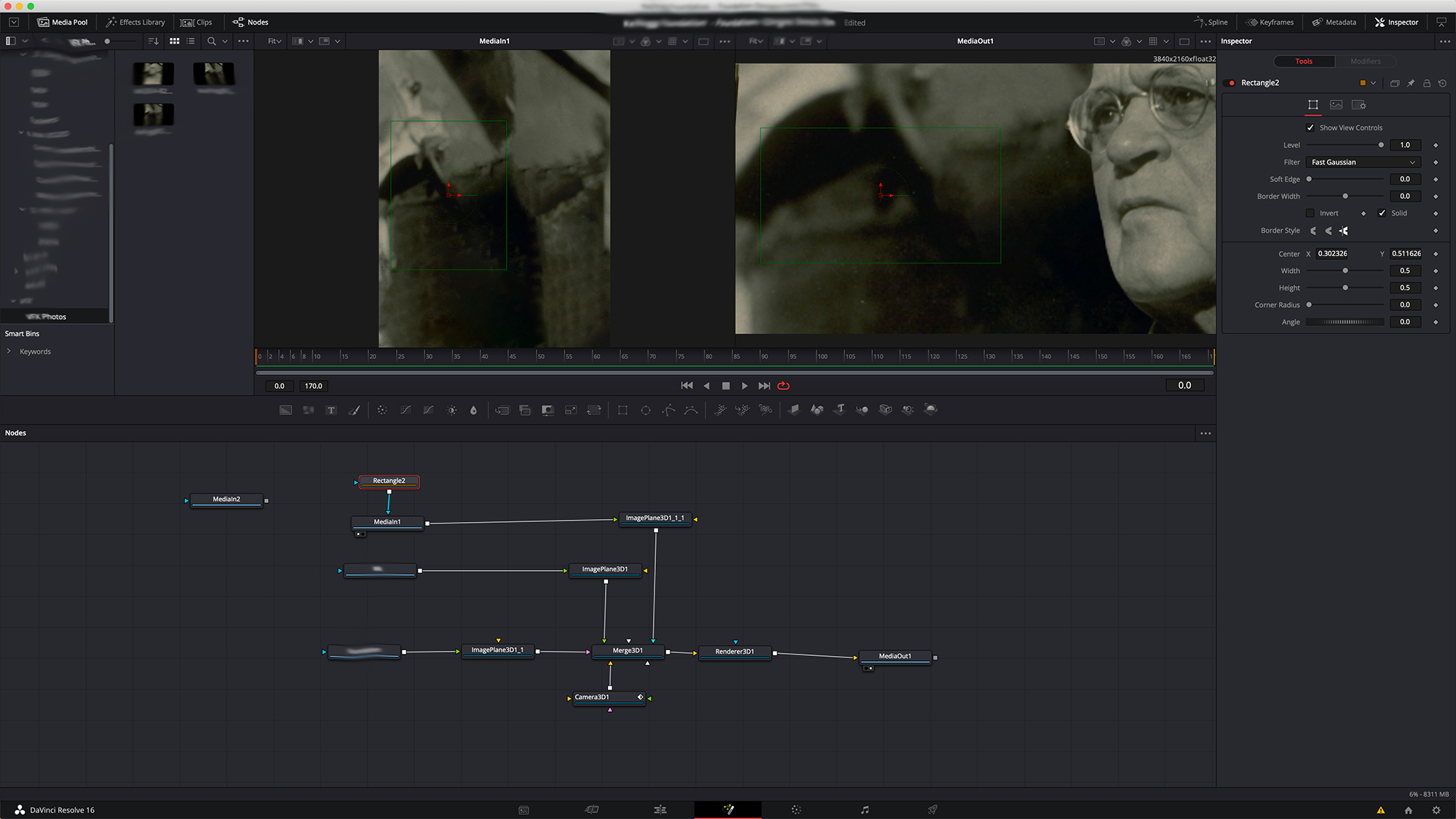Add a Renderer 3D tool from toolbar

[x=930, y=410]
